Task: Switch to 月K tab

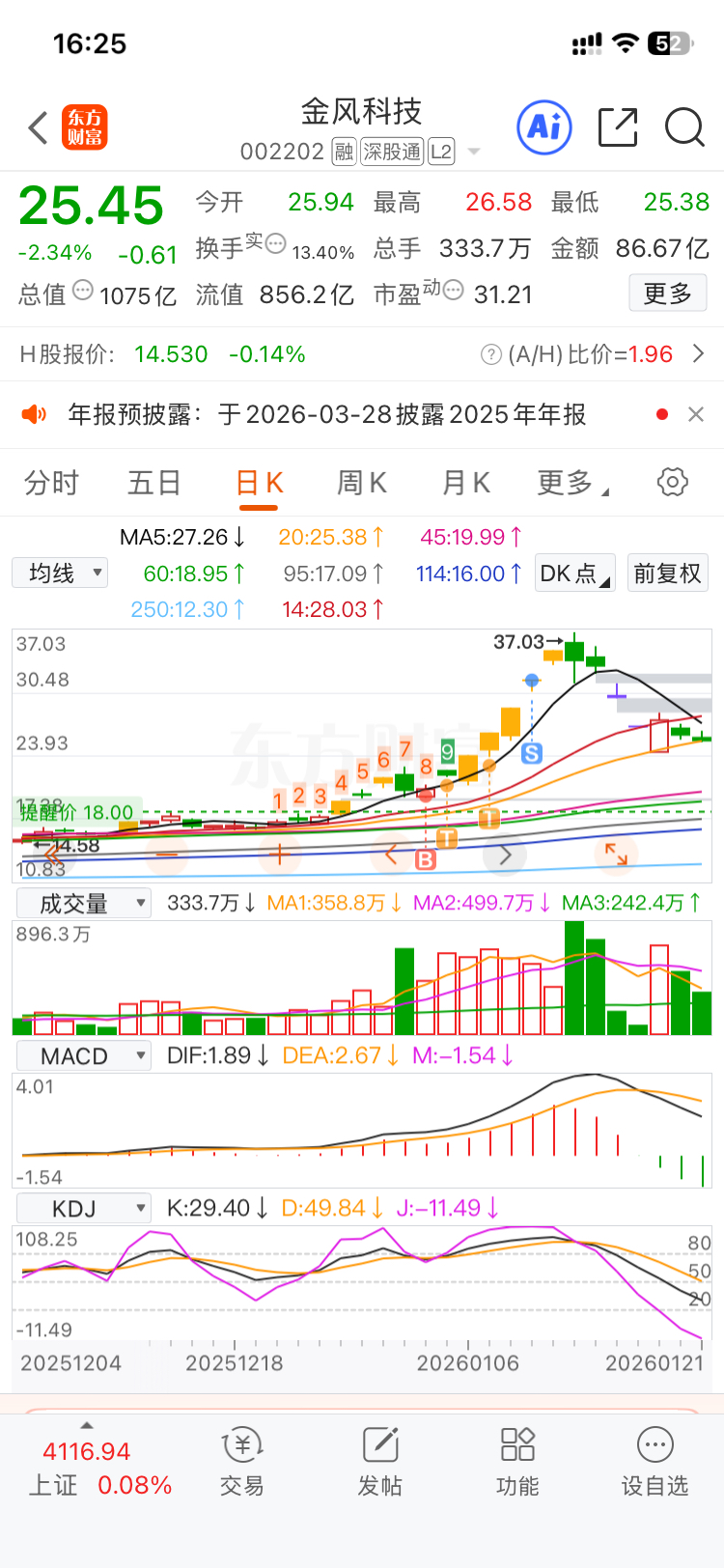Action: click(466, 482)
